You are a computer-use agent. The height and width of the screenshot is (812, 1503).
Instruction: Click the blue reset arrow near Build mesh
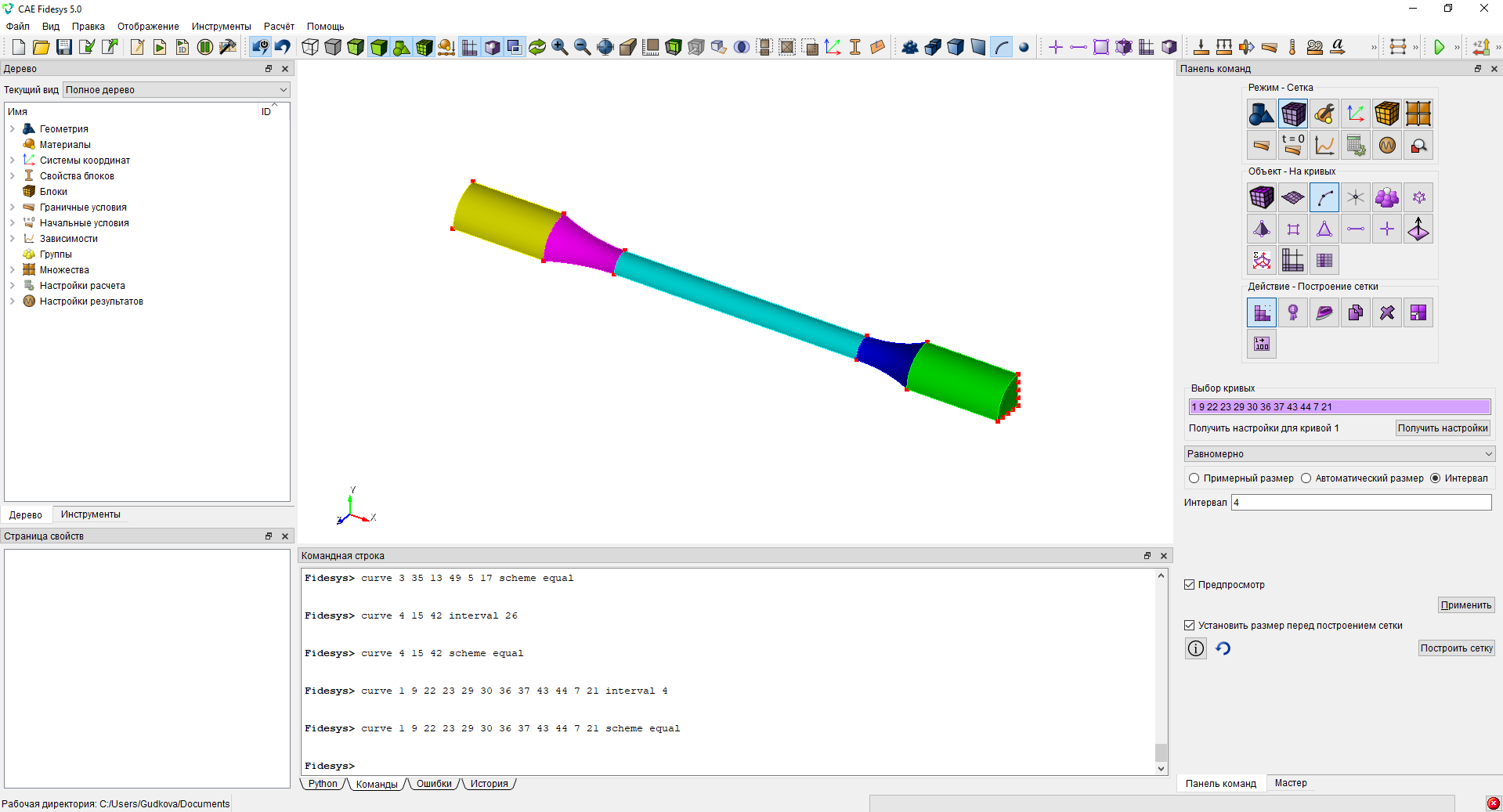[1223, 648]
